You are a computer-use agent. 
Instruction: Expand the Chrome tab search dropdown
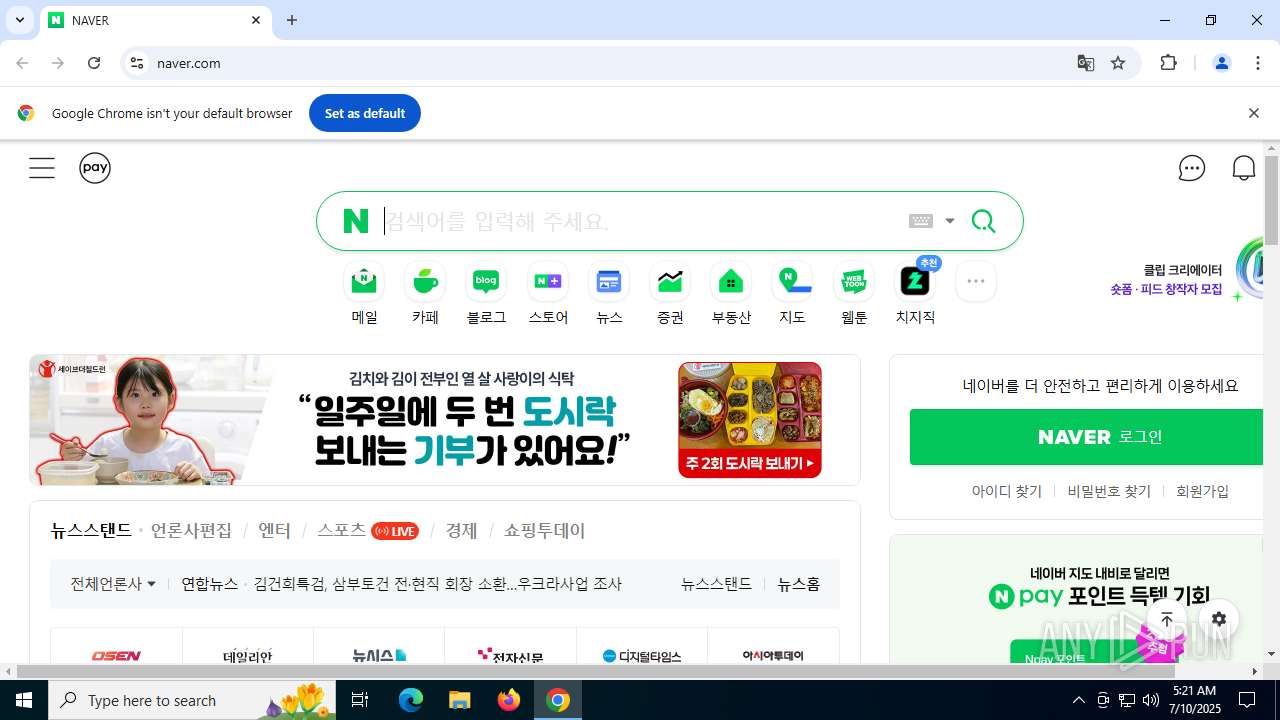pos(19,20)
